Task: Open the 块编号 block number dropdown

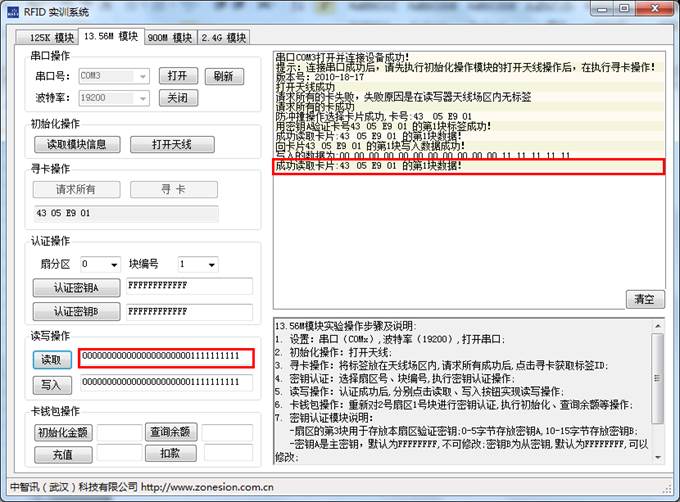Action: [211, 265]
